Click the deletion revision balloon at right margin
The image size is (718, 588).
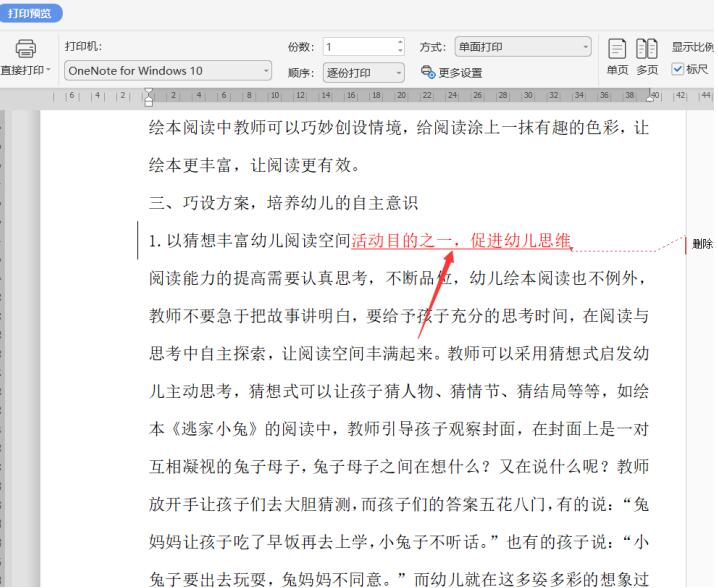pyautogui.click(x=701, y=243)
